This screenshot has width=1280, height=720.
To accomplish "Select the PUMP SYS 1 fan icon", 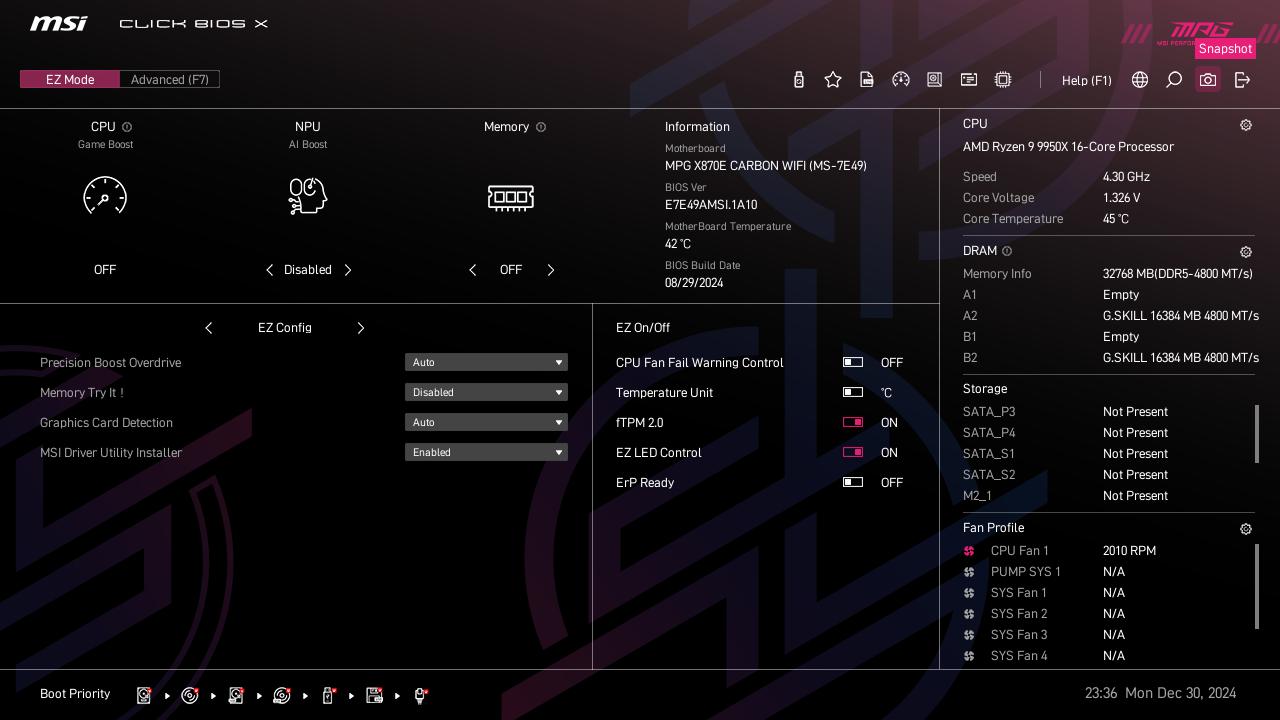I will [x=969, y=572].
